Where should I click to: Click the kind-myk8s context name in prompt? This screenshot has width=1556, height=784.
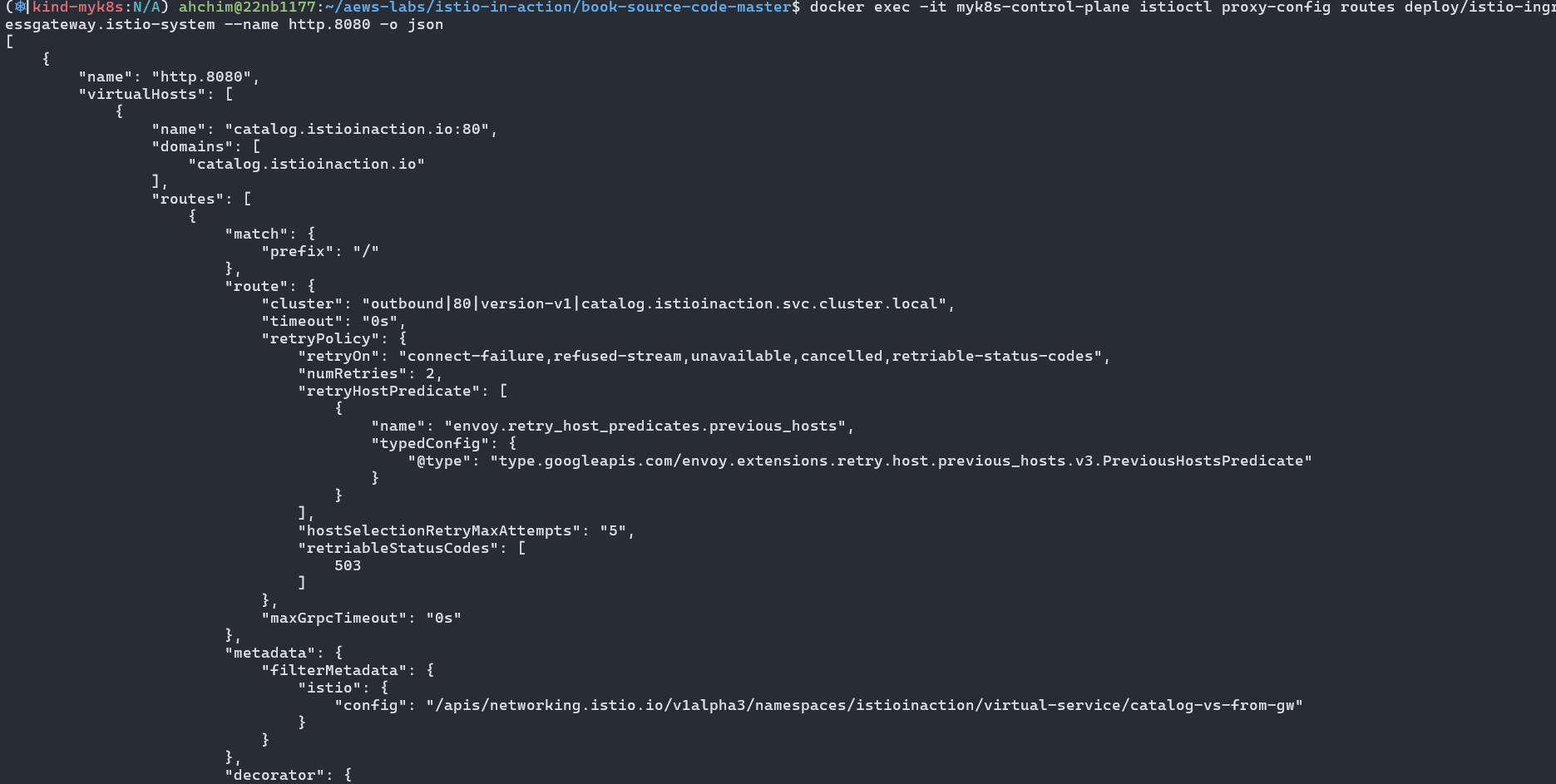click(x=77, y=7)
